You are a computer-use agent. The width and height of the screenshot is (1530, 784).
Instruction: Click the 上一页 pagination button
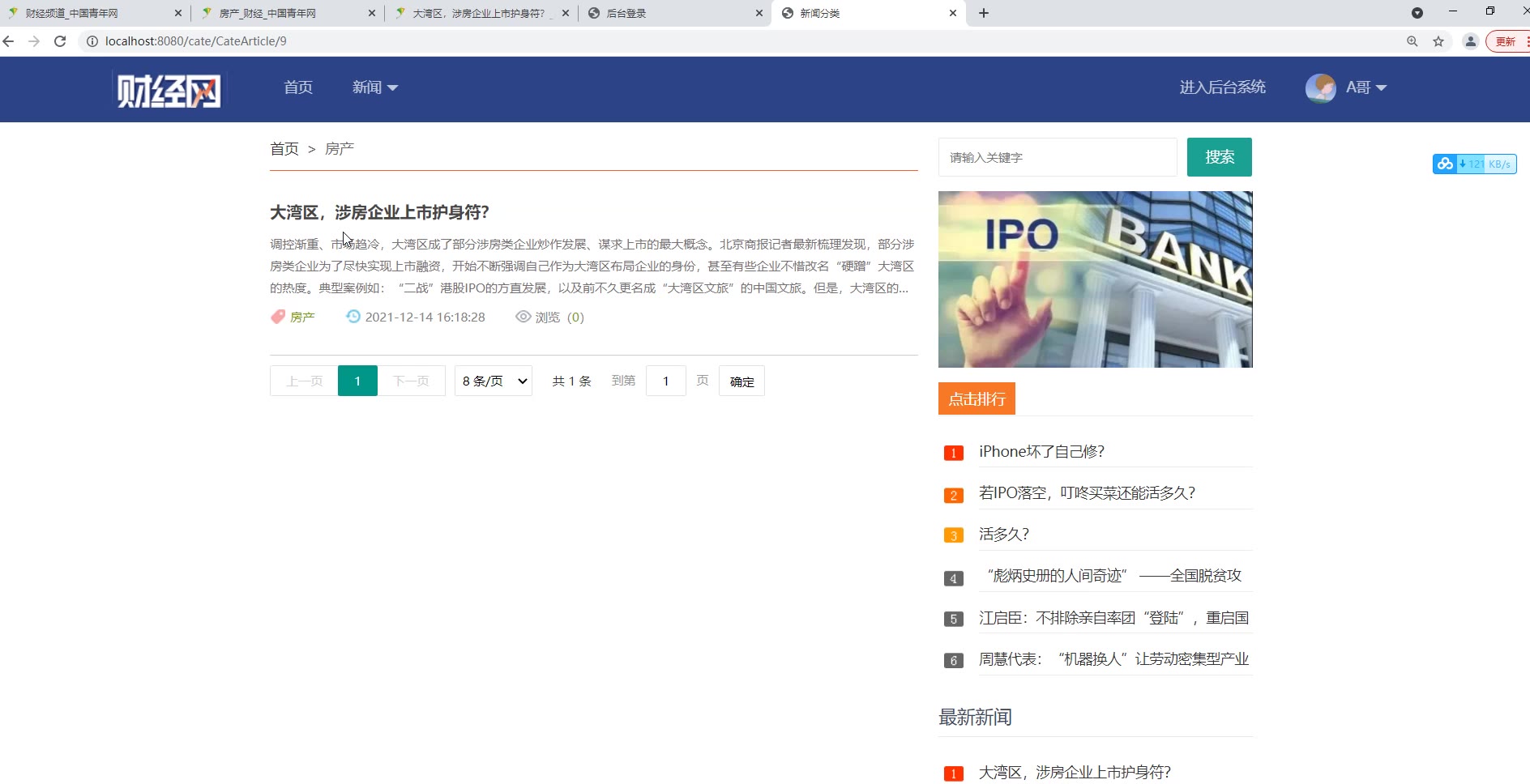304,381
